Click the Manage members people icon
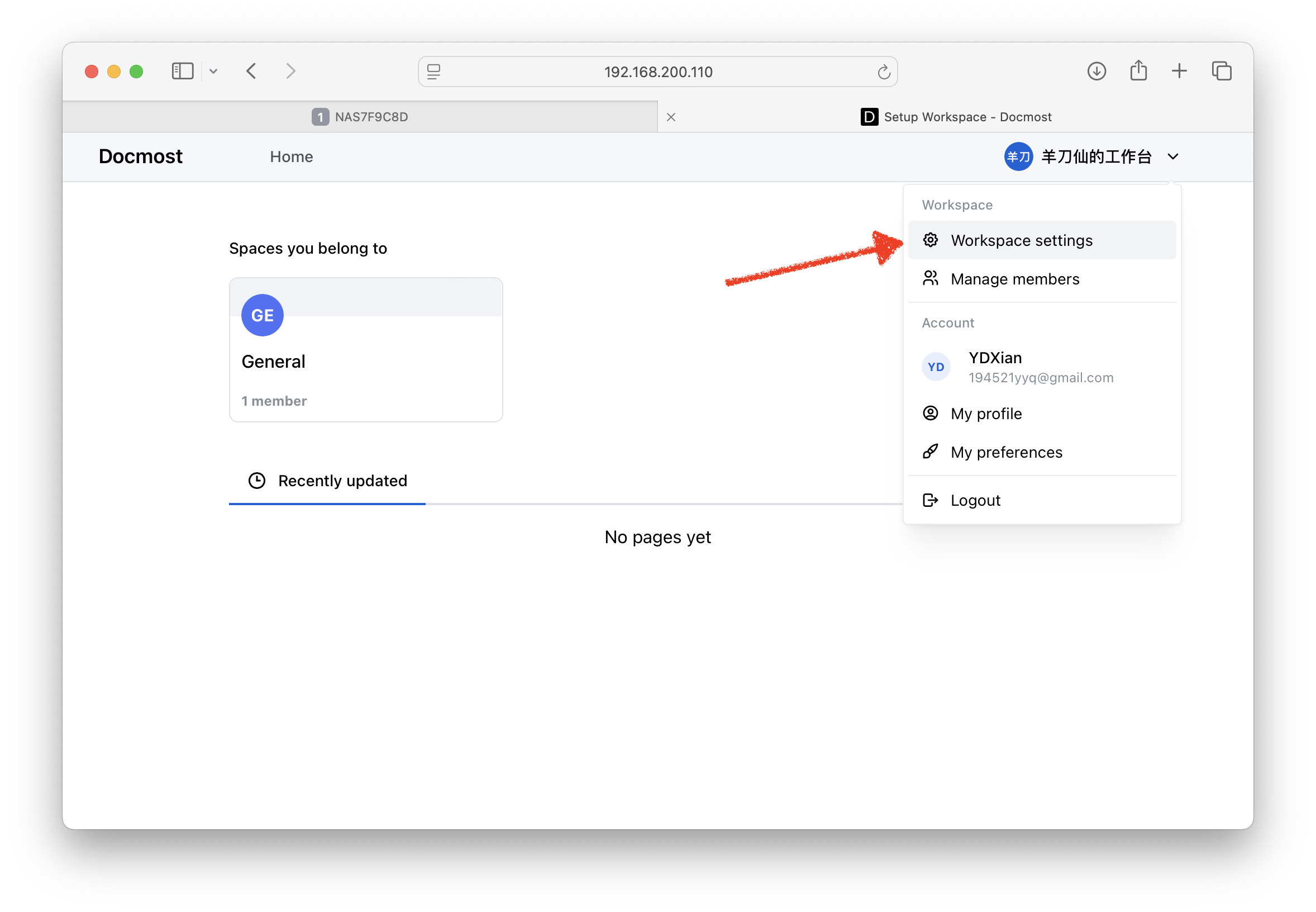The image size is (1316, 912). 931,278
